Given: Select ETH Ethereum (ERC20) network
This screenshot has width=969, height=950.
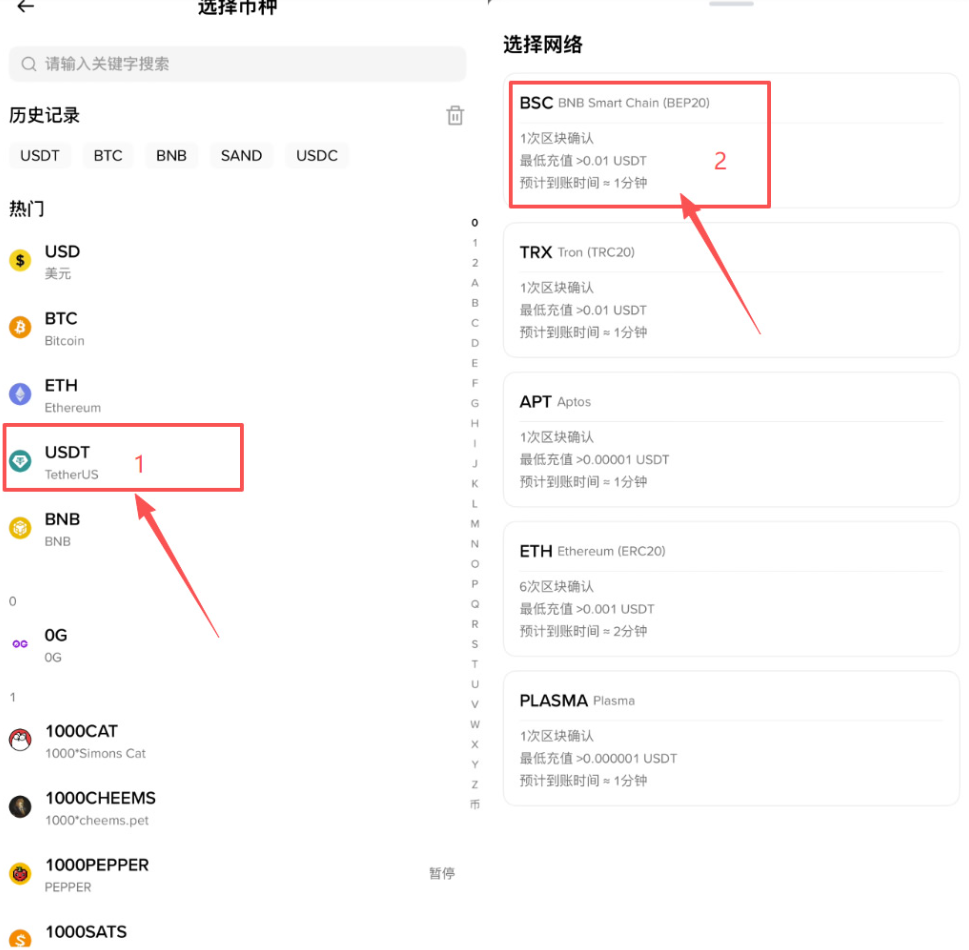Looking at the screenshot, I should [x=731, y=589].
